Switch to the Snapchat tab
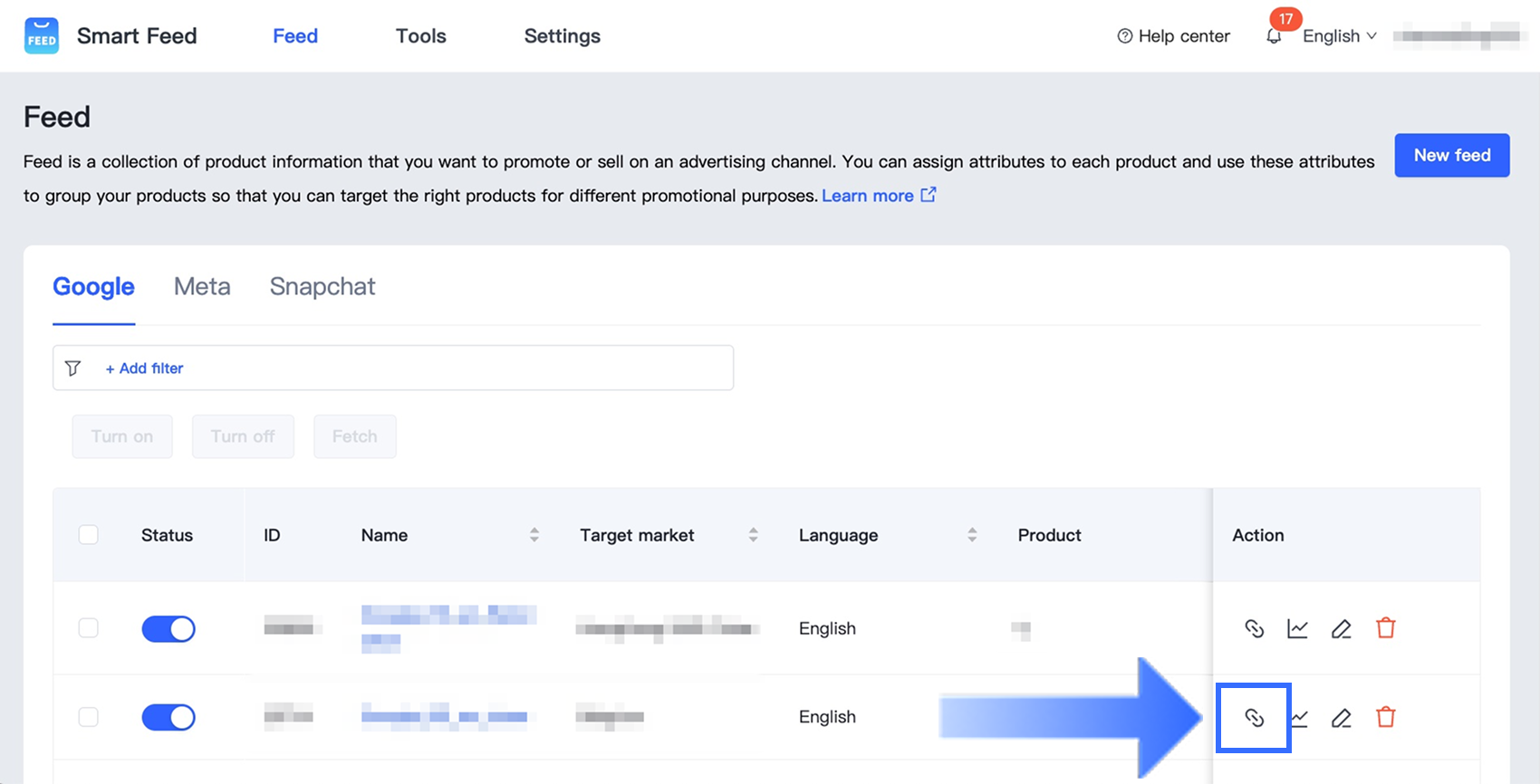The width and height of the screenshot is (1540, 784). (x=322, y=287)
